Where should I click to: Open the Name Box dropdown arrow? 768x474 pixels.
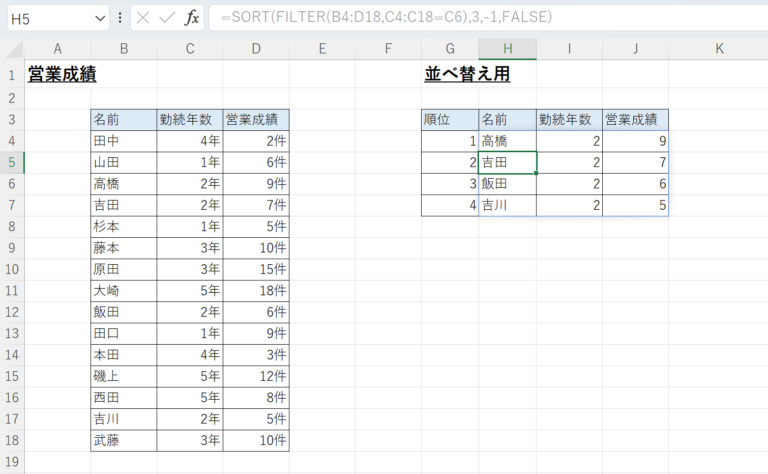point(99,18)
